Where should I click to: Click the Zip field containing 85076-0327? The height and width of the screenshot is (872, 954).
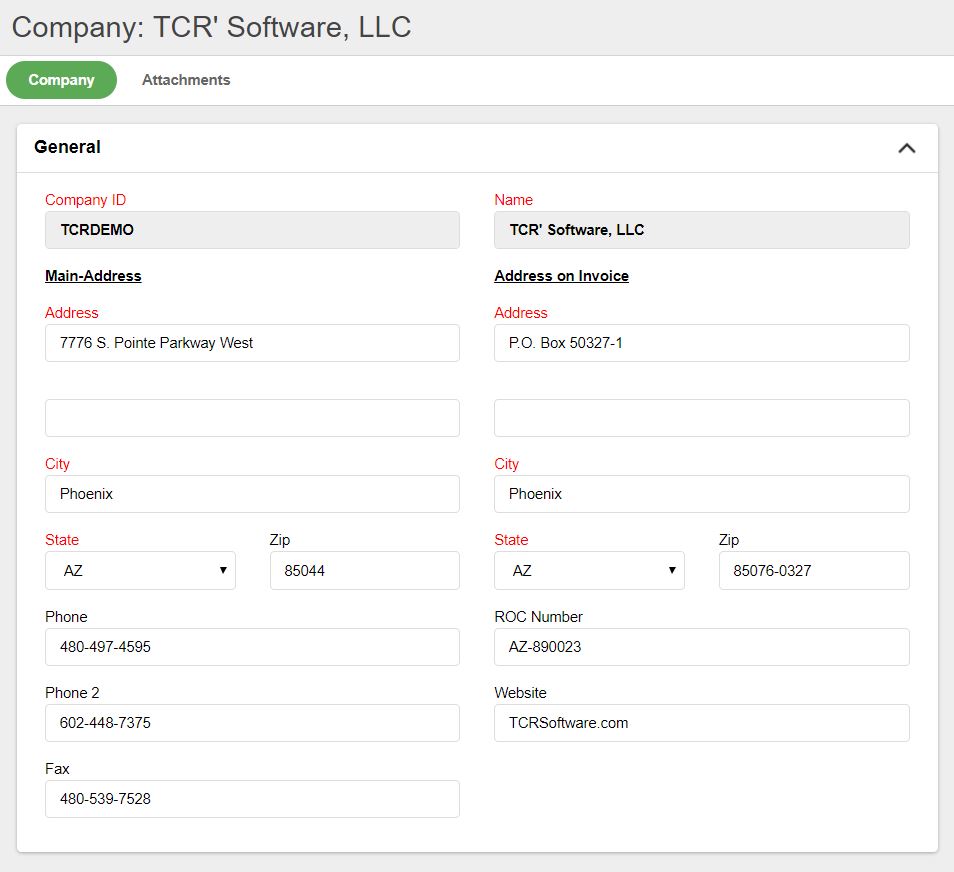click(x=813, y=571)
